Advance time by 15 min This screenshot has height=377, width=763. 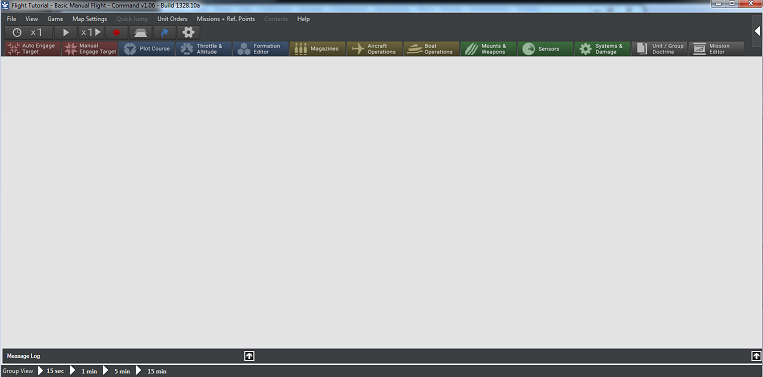tap(151, 371)
